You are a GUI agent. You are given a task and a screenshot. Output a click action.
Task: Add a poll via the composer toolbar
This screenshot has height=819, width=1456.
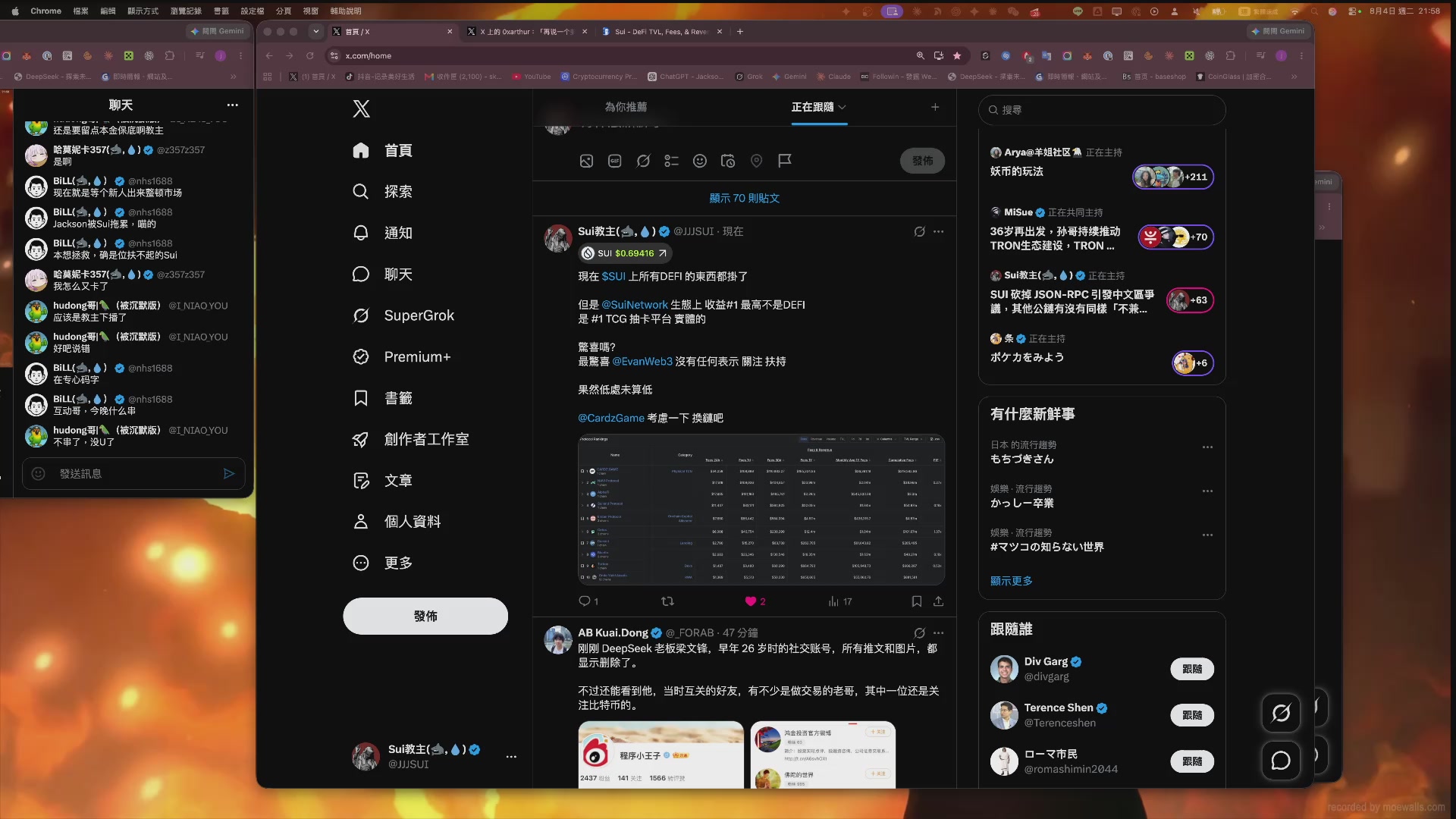point(671,161)
